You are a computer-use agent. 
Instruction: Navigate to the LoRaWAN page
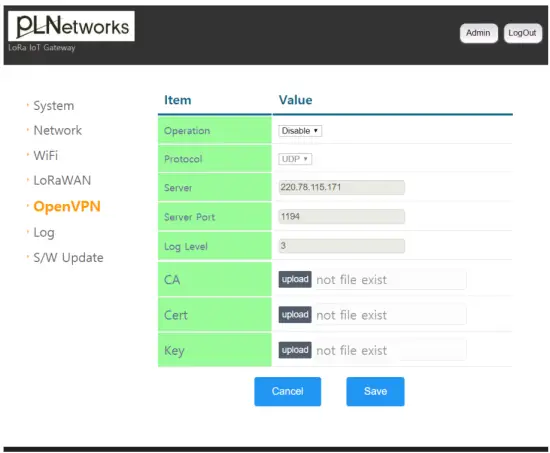tap(62, 180)
